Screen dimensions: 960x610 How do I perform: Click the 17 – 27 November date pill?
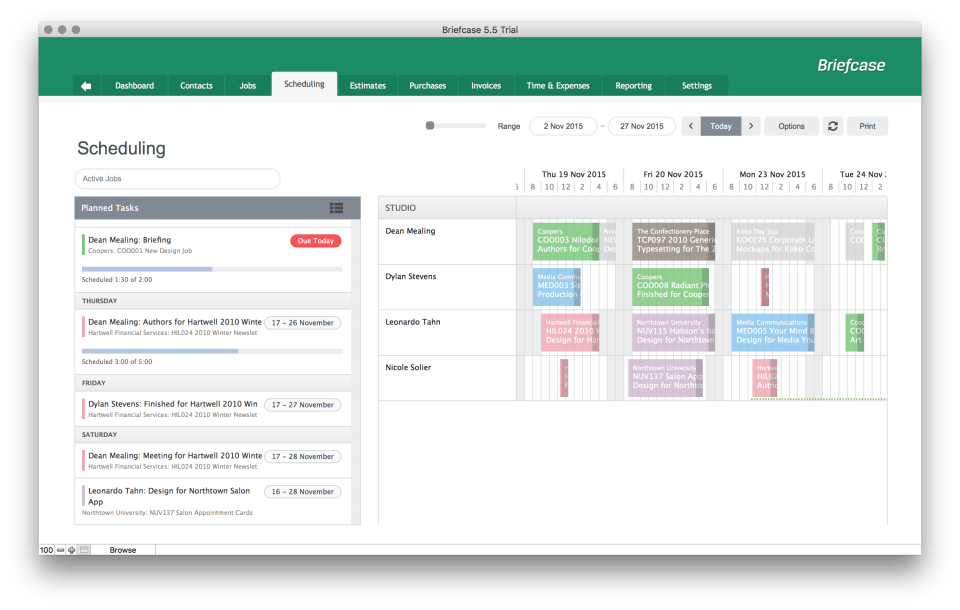click(302, 405)
